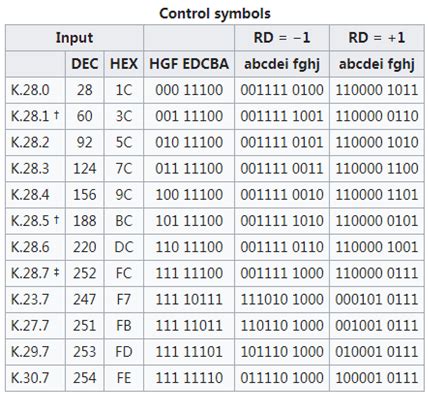Viewport: 428px width, 394px height.
Task: Click binary input 000 11100
Action: point(189,90)
